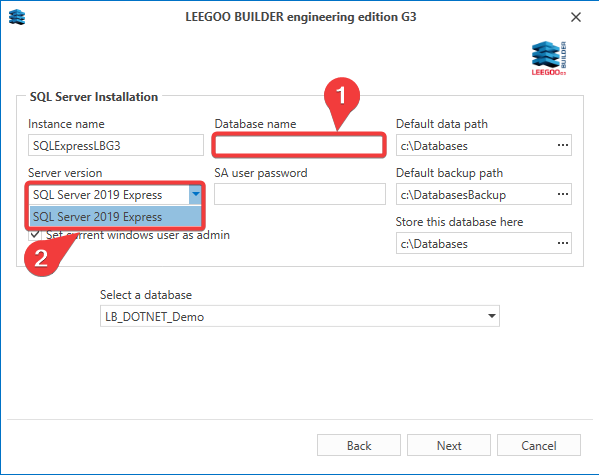The height and width of the screenshot is (475, 599).
Task: Choose SQL Server 2019 Express list option
Action: click(115, 217)
